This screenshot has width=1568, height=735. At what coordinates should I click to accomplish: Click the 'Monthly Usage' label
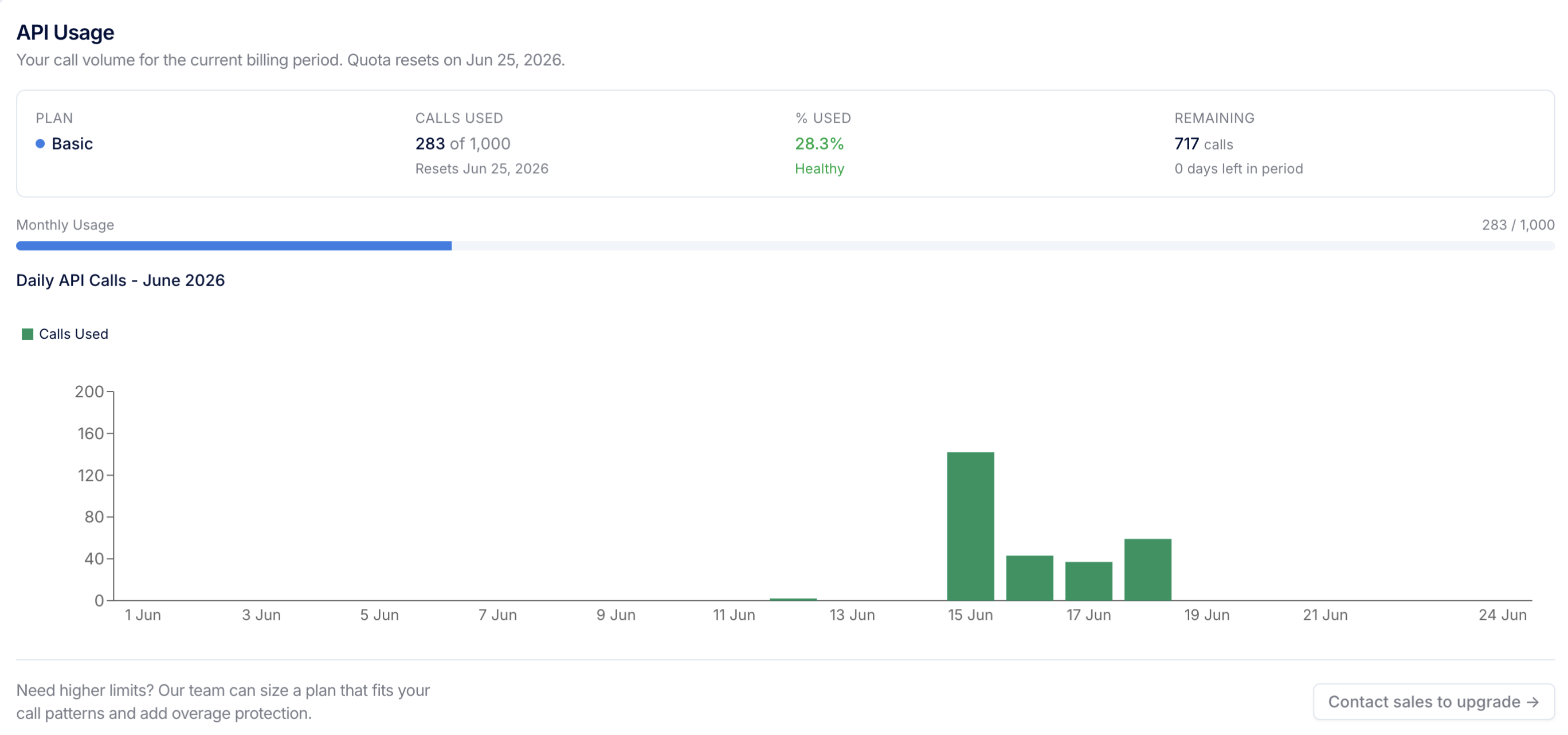pos(65,225)
